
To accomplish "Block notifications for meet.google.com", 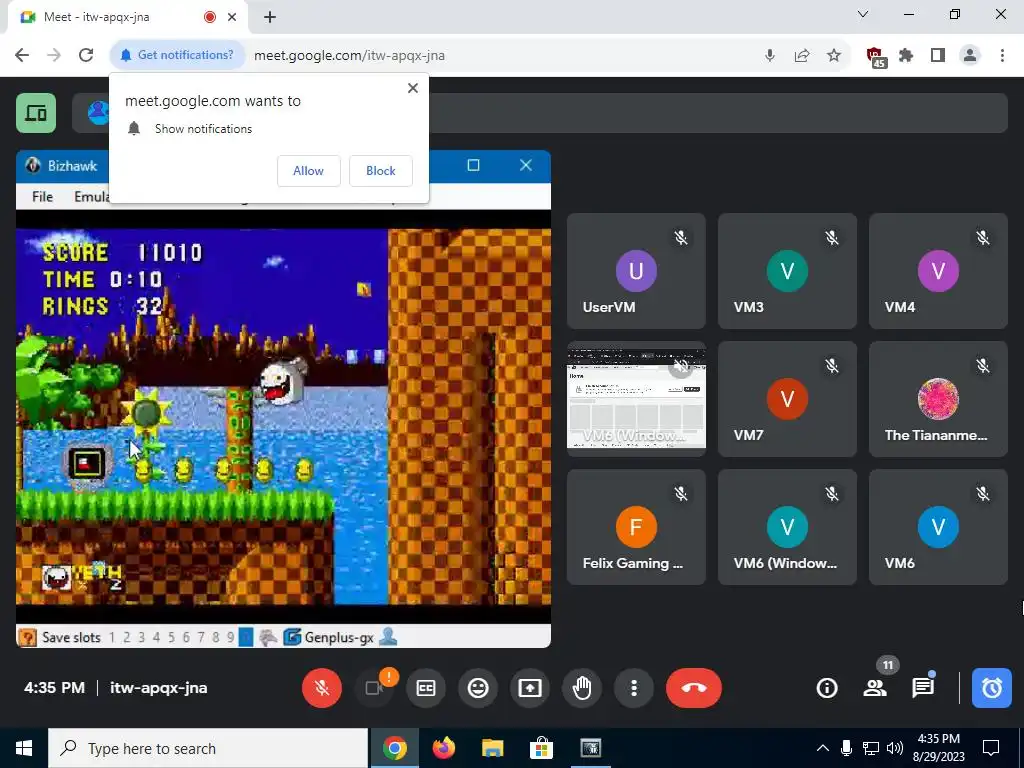I will 381,170.
